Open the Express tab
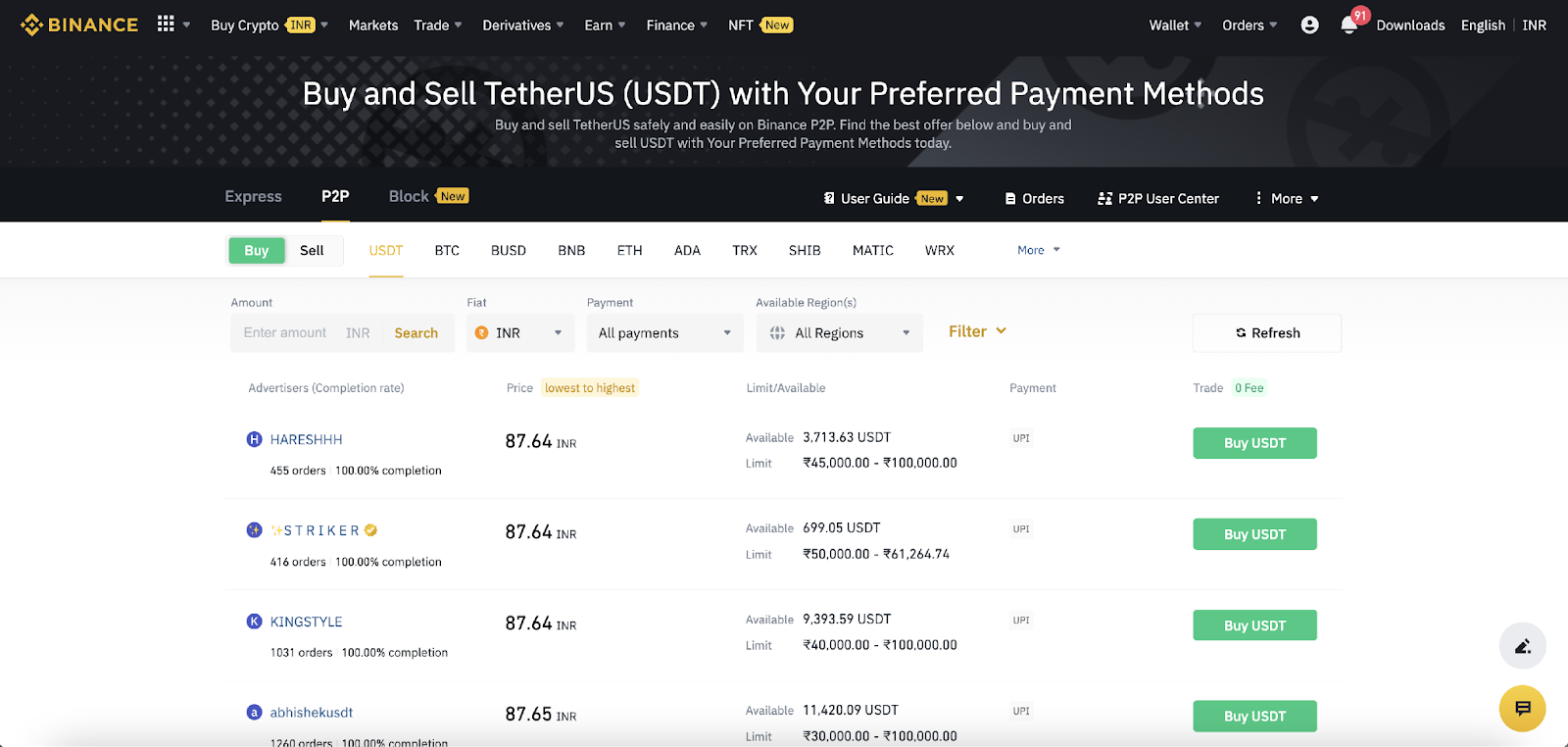Image resolution: width=1568 pixels, height=747 pixels. 253,197
